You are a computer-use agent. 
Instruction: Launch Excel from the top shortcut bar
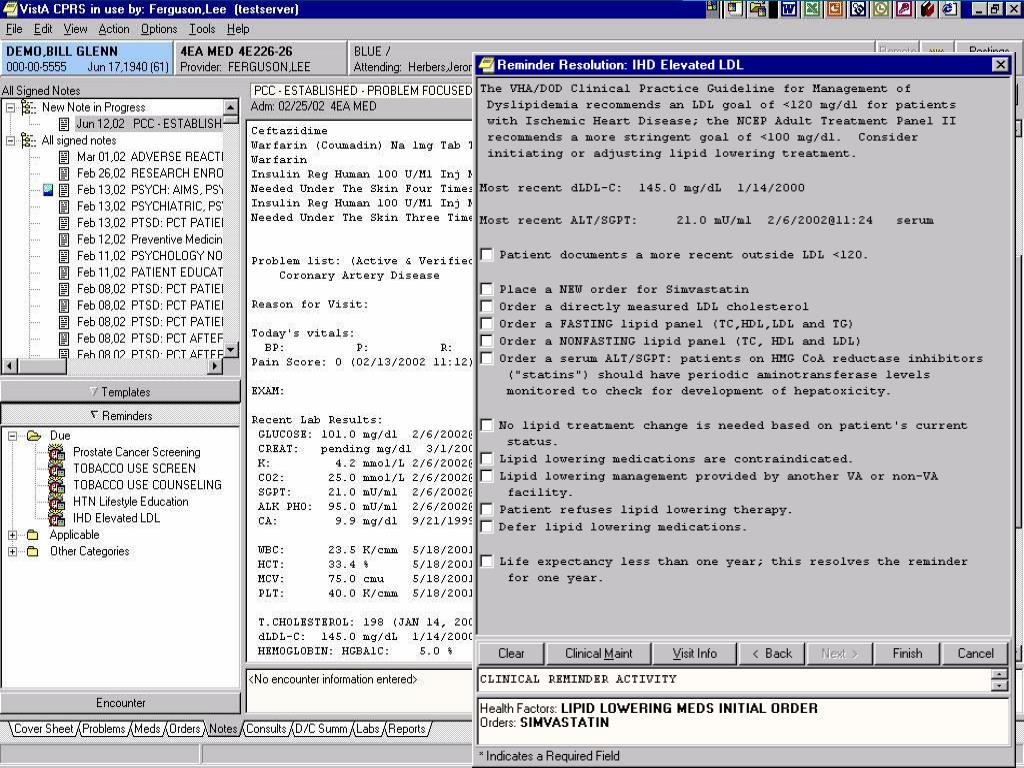point(812,8)
